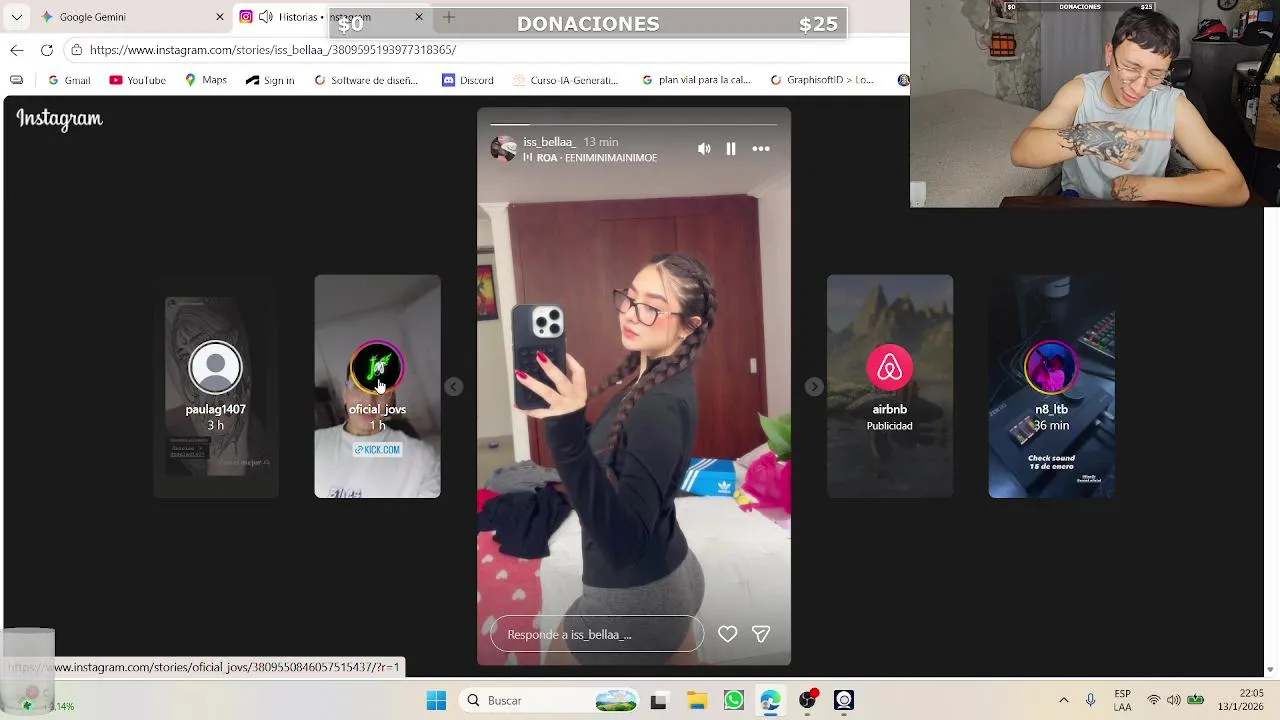Share the story via paper plane icon
Screen dimensions: 1280x720
coord(761,634)
